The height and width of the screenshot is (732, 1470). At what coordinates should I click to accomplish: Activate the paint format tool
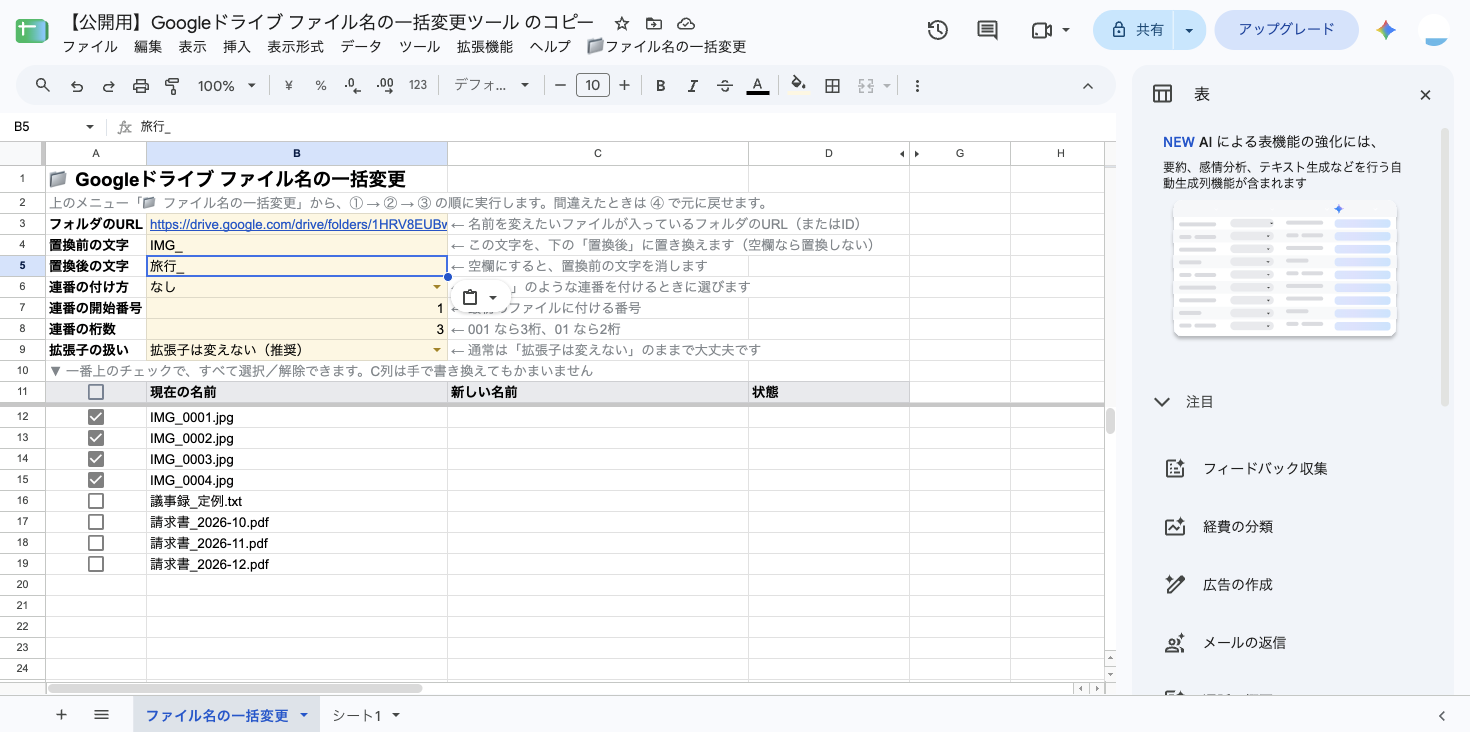(x=172, y=86)
